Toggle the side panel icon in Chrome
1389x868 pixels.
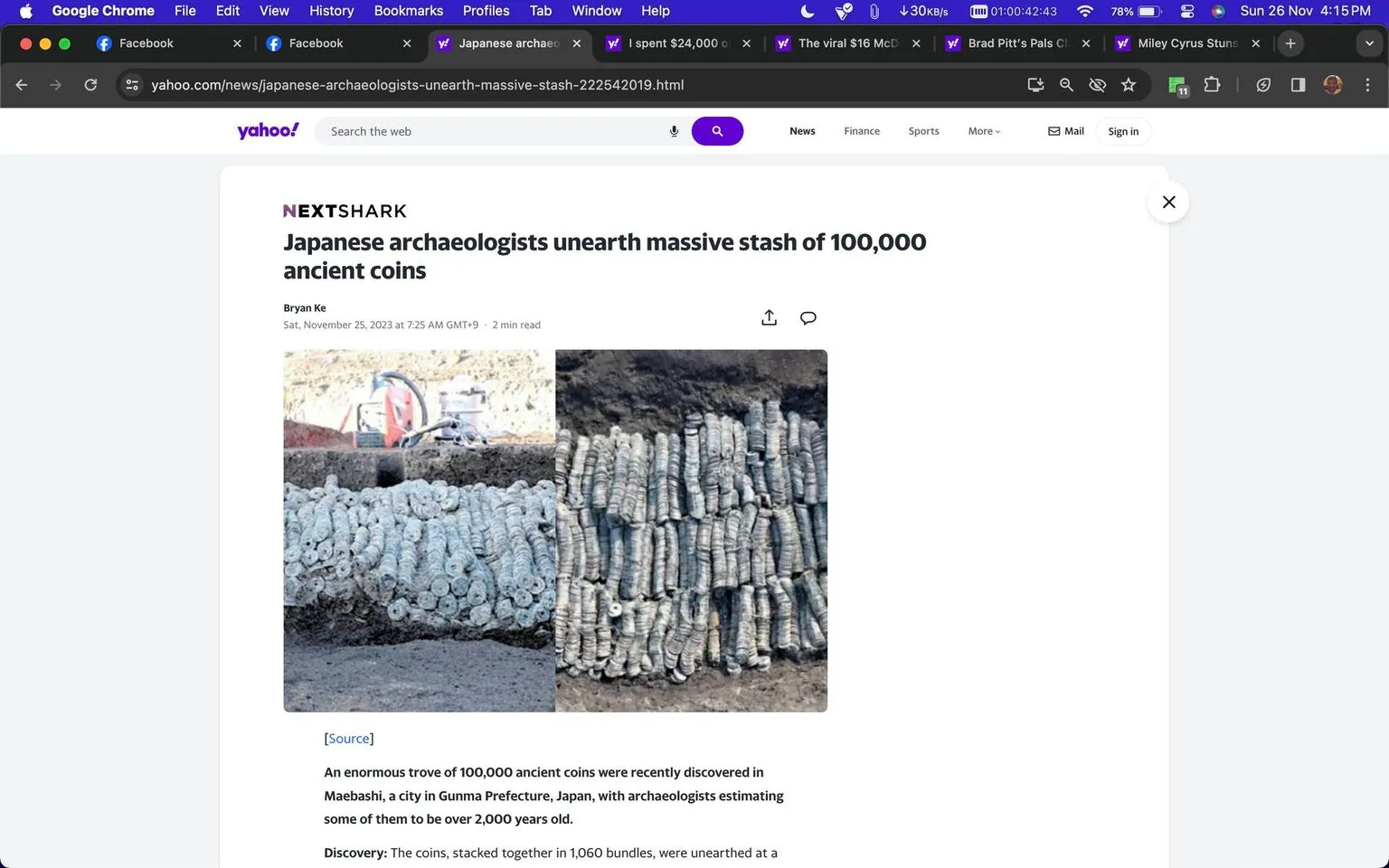click(1298, 84)
